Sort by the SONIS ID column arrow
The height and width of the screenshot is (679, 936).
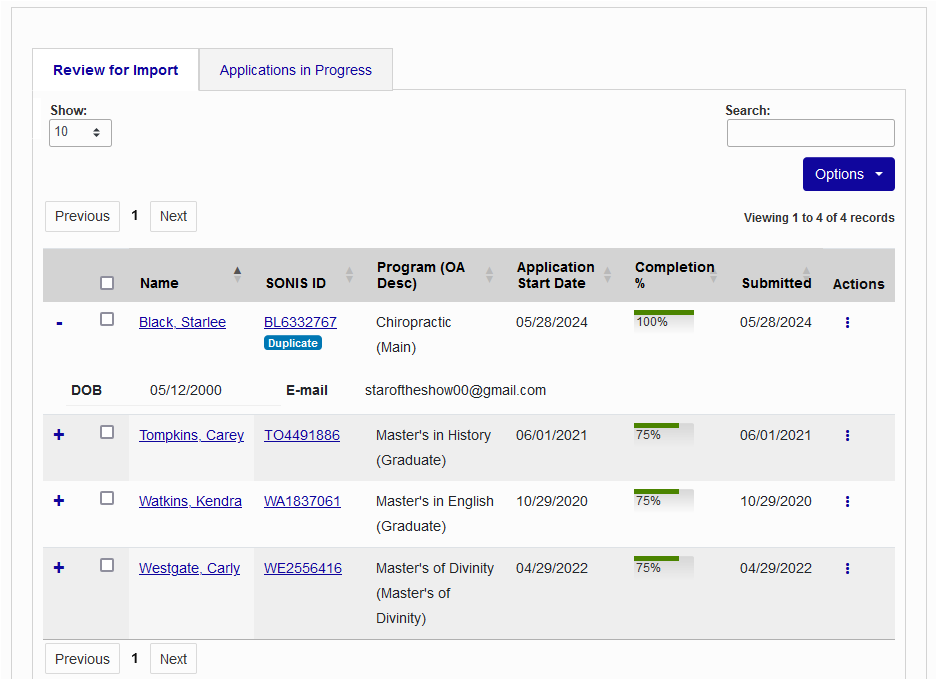348,275
